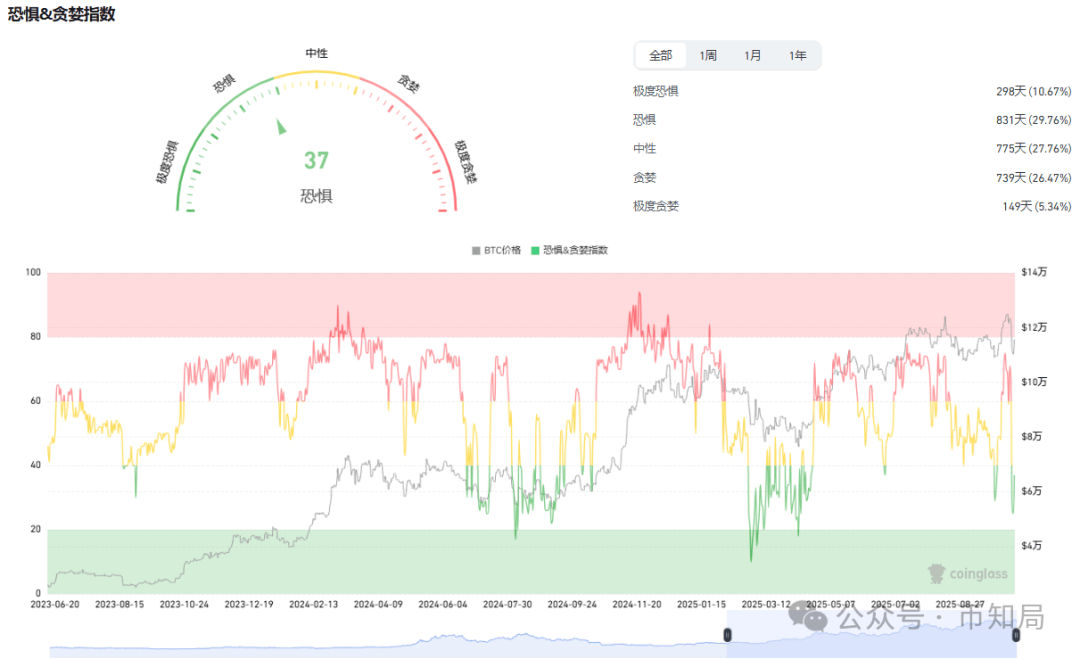Image resolution: width=1080 pixels, height=659 pixels.
Task: Expand the left handle of the range selector
Action: point(727,634)
